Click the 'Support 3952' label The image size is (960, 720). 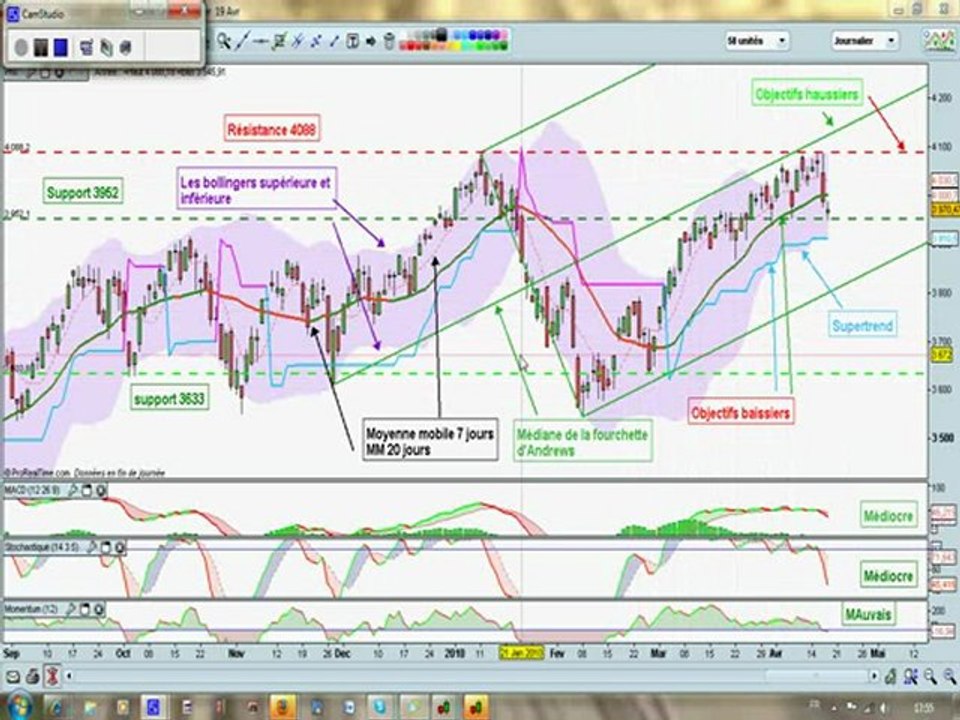click(83, 192)
